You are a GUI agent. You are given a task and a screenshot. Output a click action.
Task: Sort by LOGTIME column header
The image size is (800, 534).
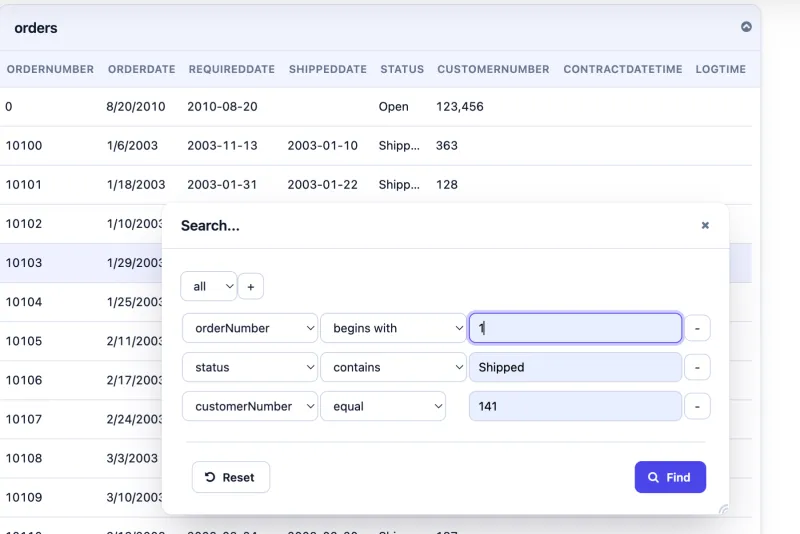point(720,69)
